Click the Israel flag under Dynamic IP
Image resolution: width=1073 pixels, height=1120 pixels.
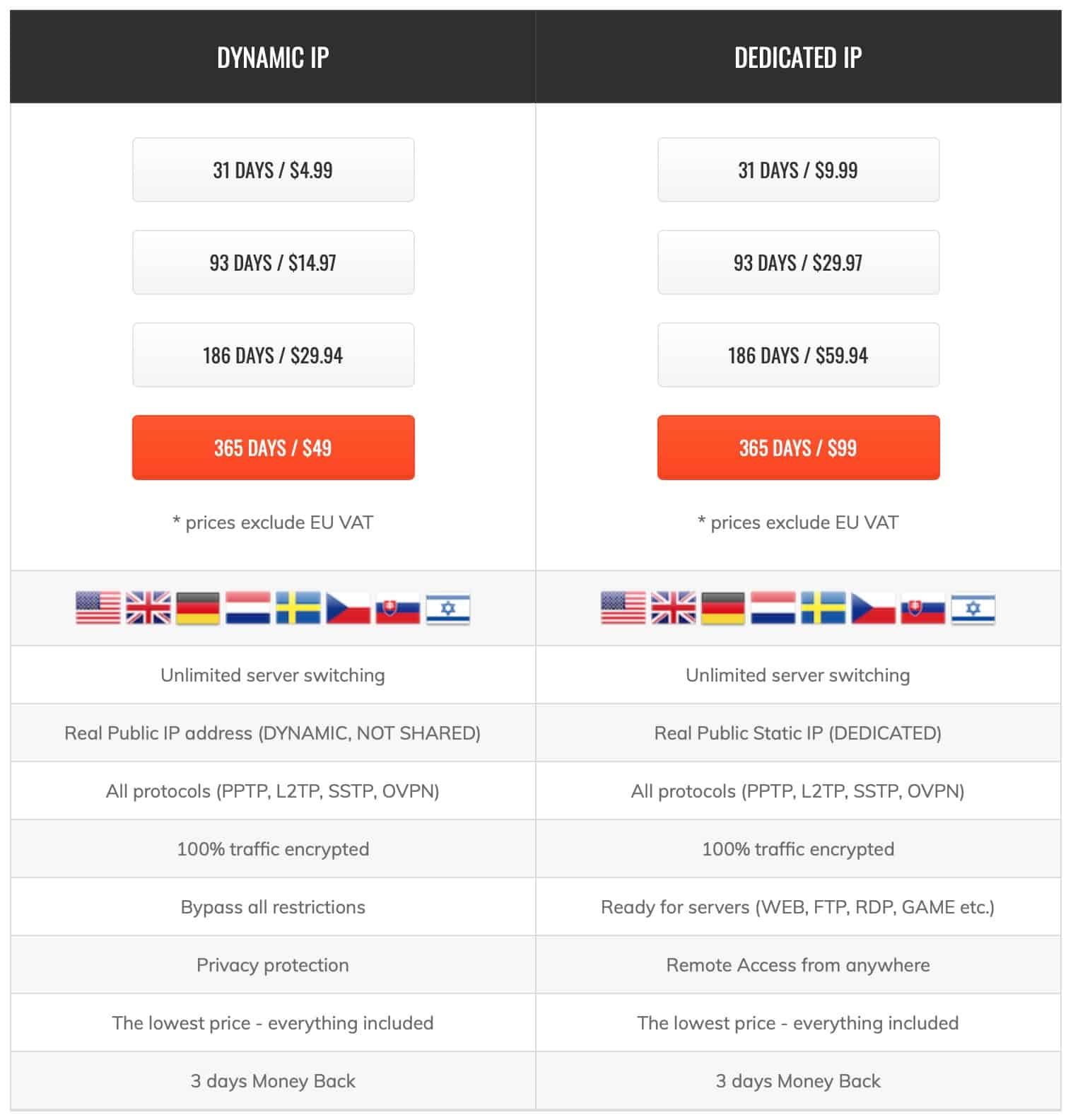pyautogui.click(x=448, y=608)
